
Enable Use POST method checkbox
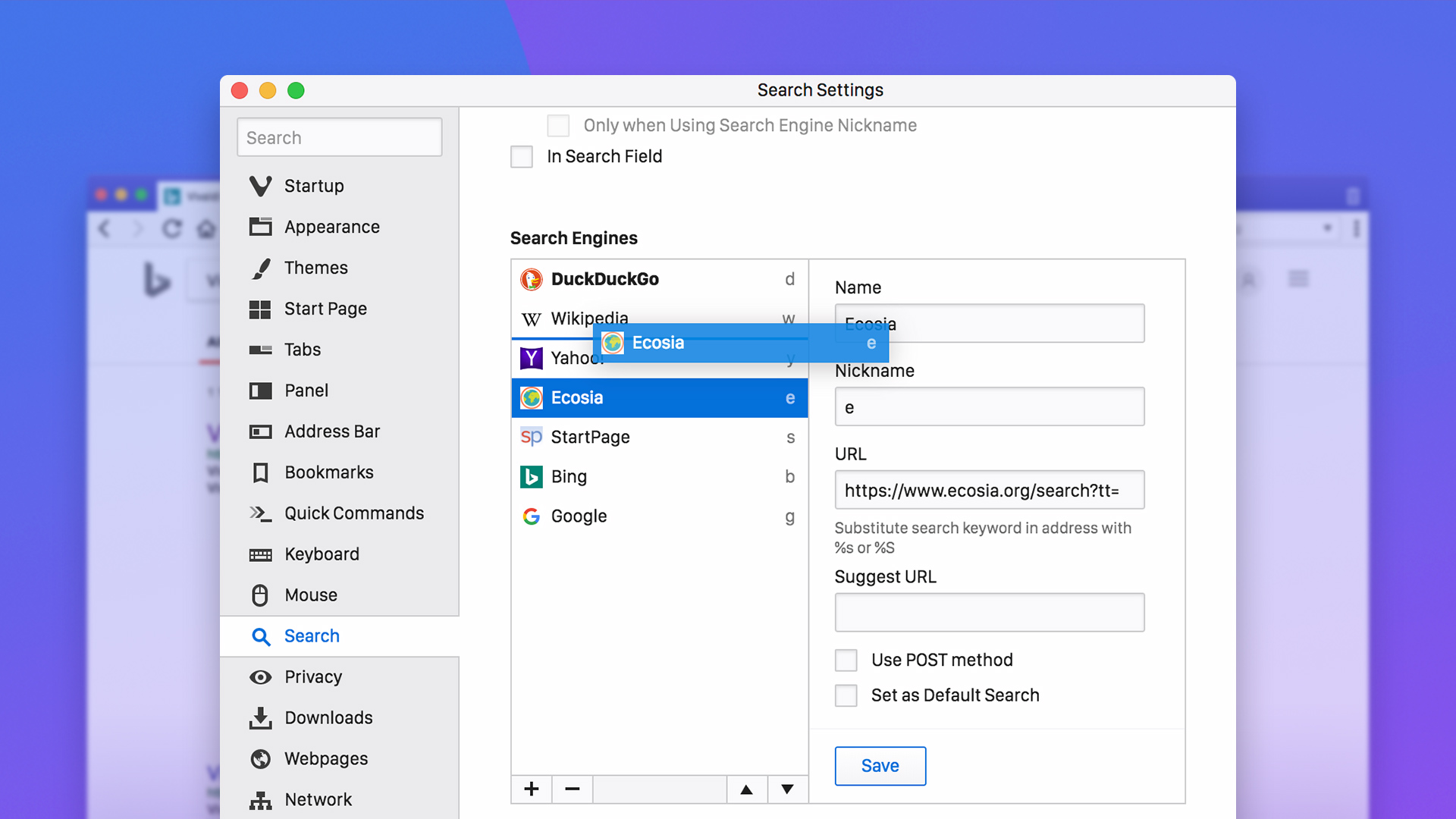point(846,659)
